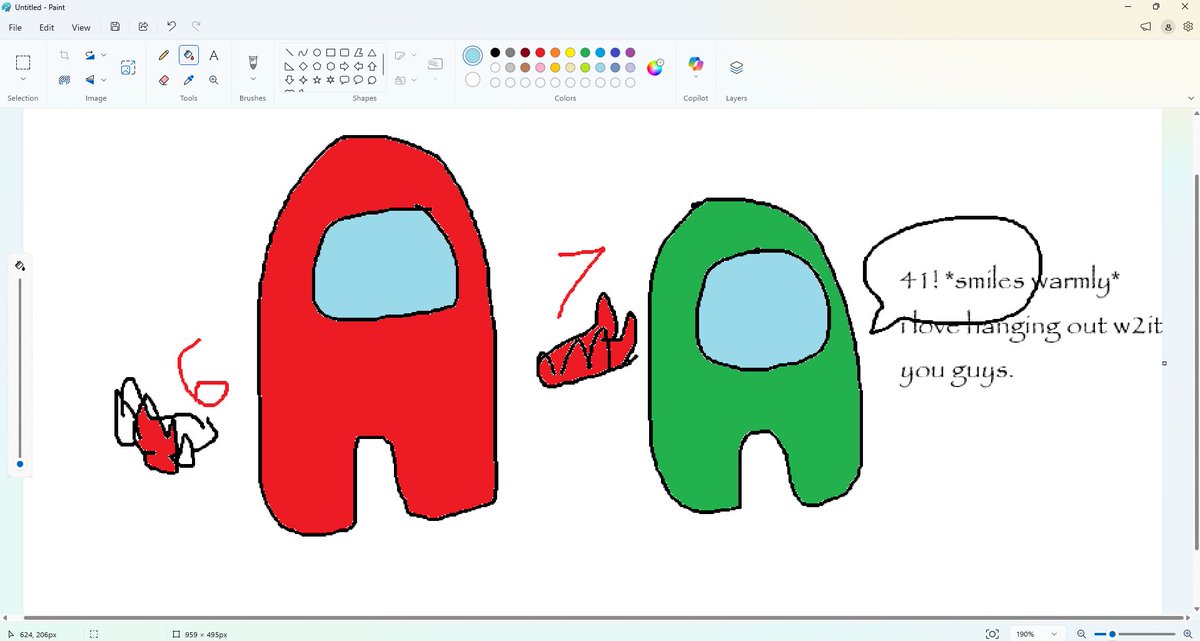1200x641 pixels.
Task: Click the profile account icon
Action: [1167, 27]
